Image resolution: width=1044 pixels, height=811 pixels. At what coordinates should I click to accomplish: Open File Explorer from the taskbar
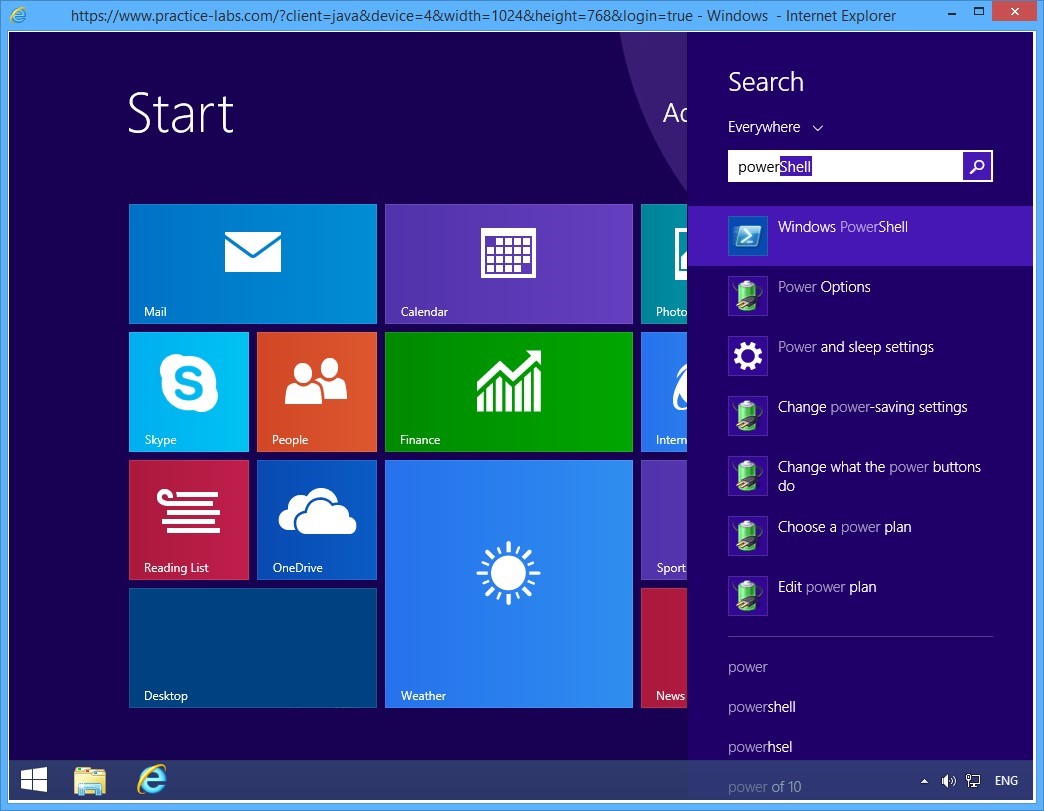click(90, 780)
